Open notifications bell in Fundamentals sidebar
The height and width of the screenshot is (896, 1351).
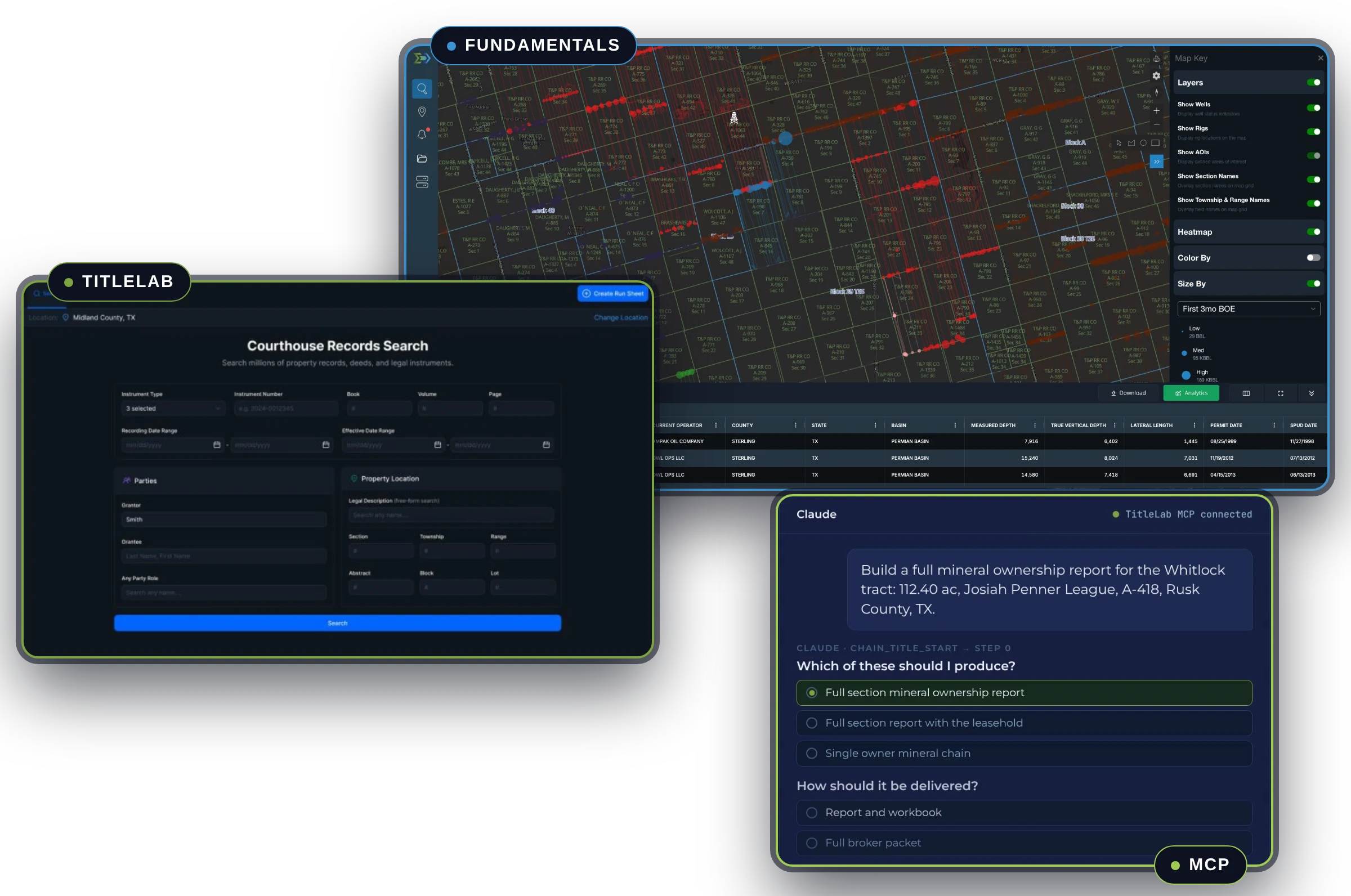422,135
